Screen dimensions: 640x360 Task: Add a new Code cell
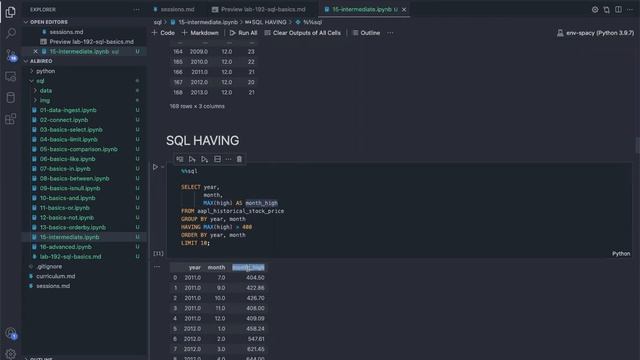(x=163, y=33)
